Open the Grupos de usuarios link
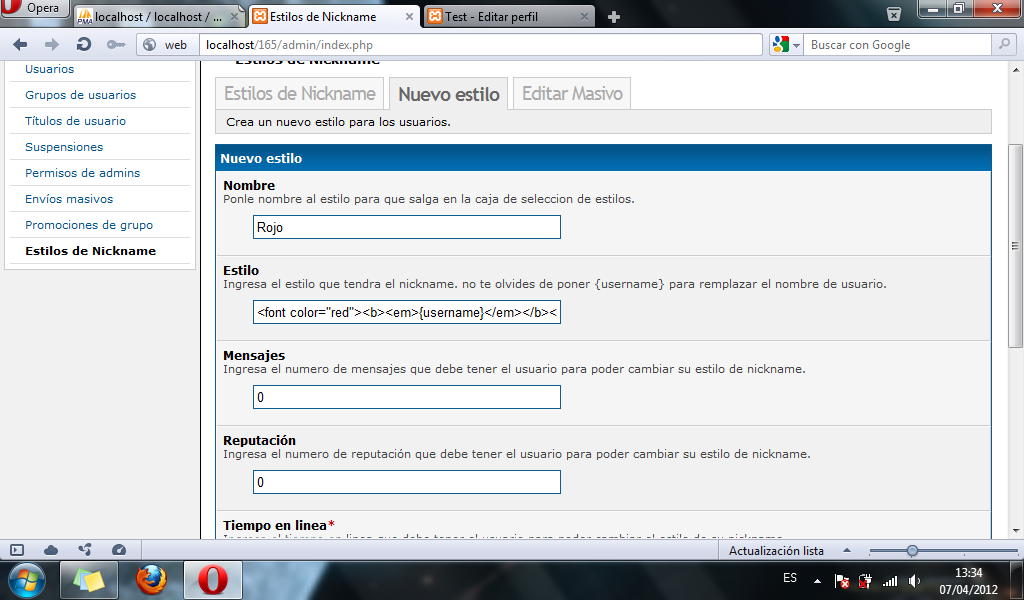Image resolution: width=1024 pixels, height=600 pixels. (80, 95)
